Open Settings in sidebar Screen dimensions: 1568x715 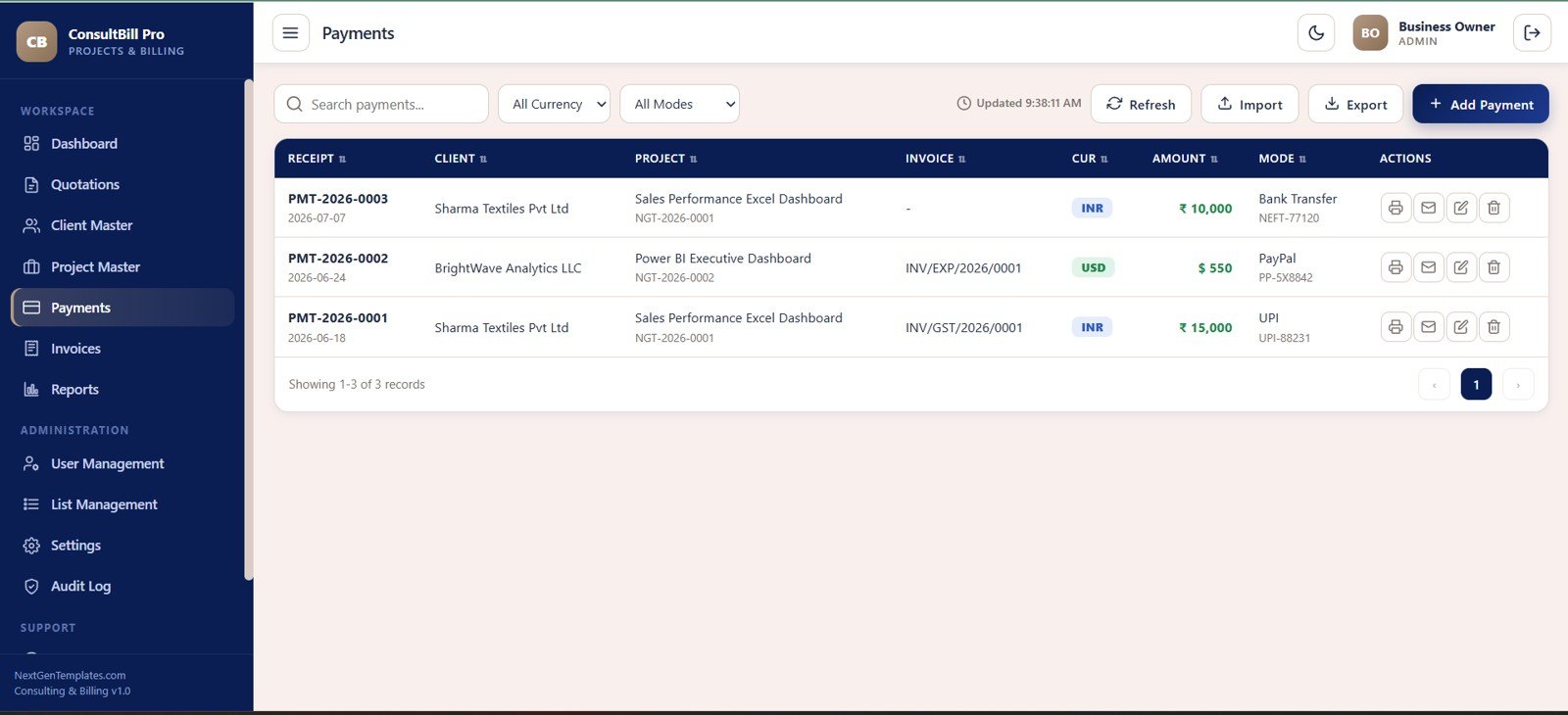122,546
